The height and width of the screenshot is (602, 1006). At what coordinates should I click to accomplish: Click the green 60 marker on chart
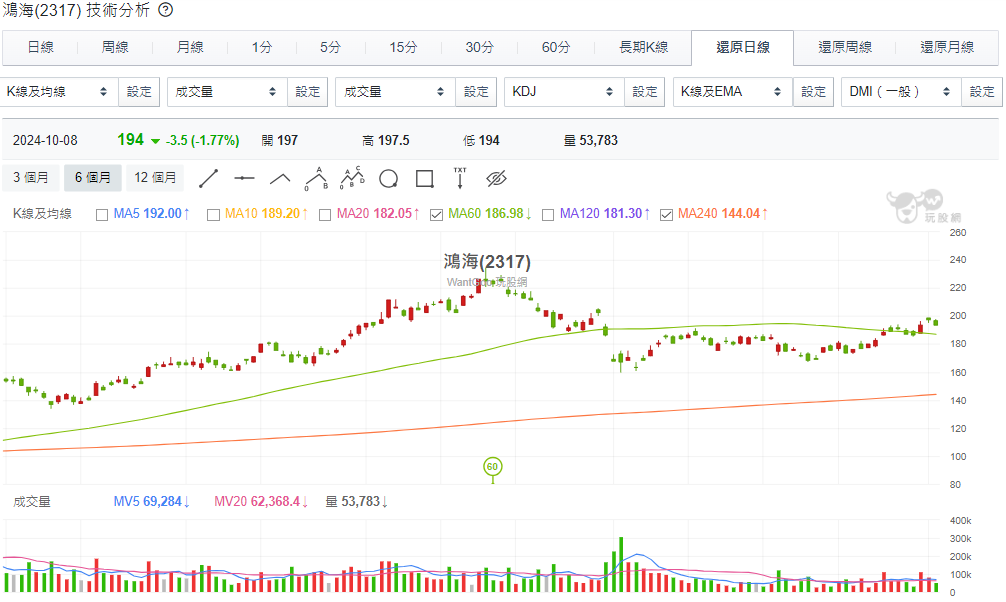pos(492,467)
